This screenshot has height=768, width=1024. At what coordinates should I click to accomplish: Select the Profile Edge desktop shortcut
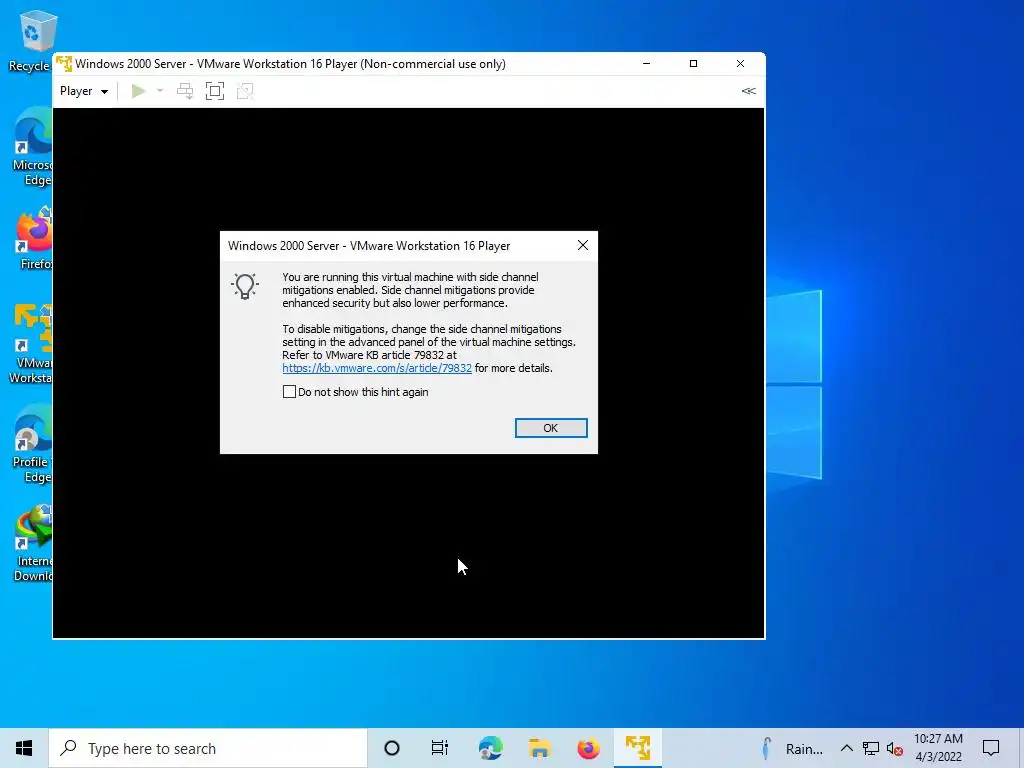point(31,444)
